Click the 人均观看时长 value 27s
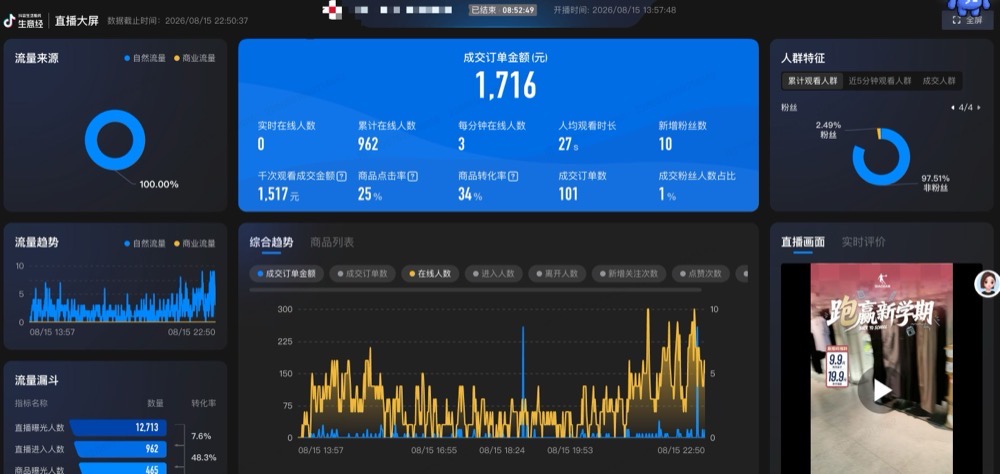1000x474 pixels. click(x=568, y=144)
